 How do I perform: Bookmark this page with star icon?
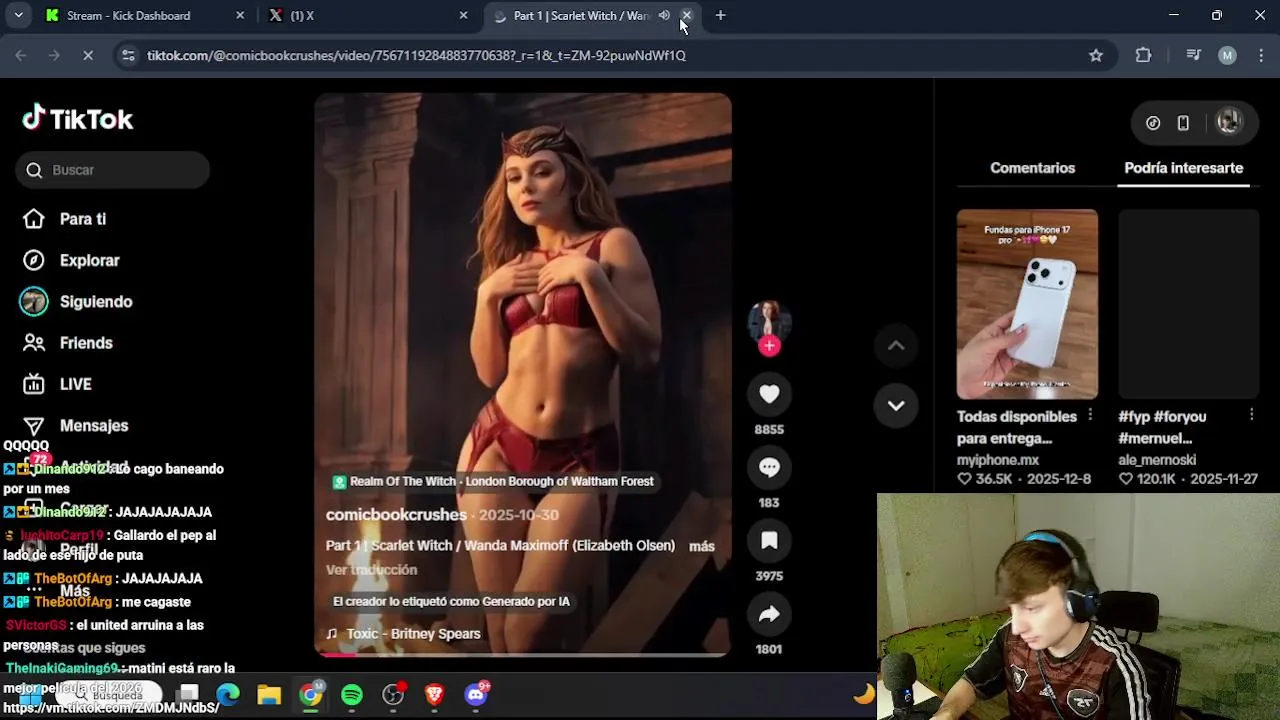1096,55
